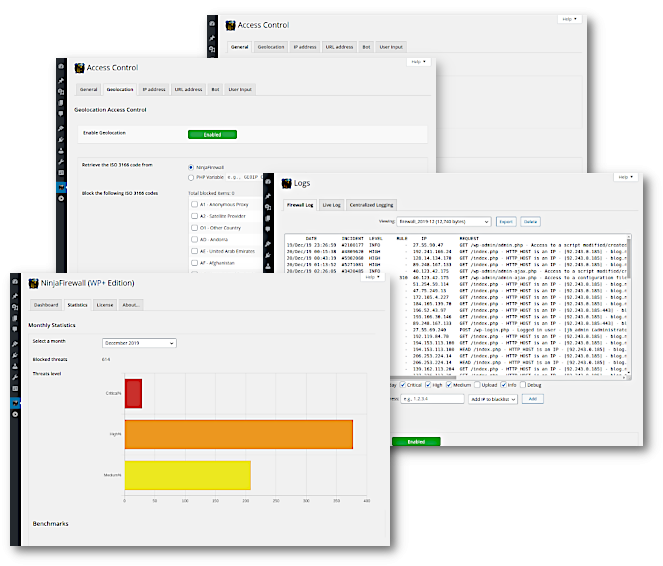Toggle the green Enabled geolocation switch
Image resolution: width=663 pixels, height=566 pixels.
pos(212,134)
